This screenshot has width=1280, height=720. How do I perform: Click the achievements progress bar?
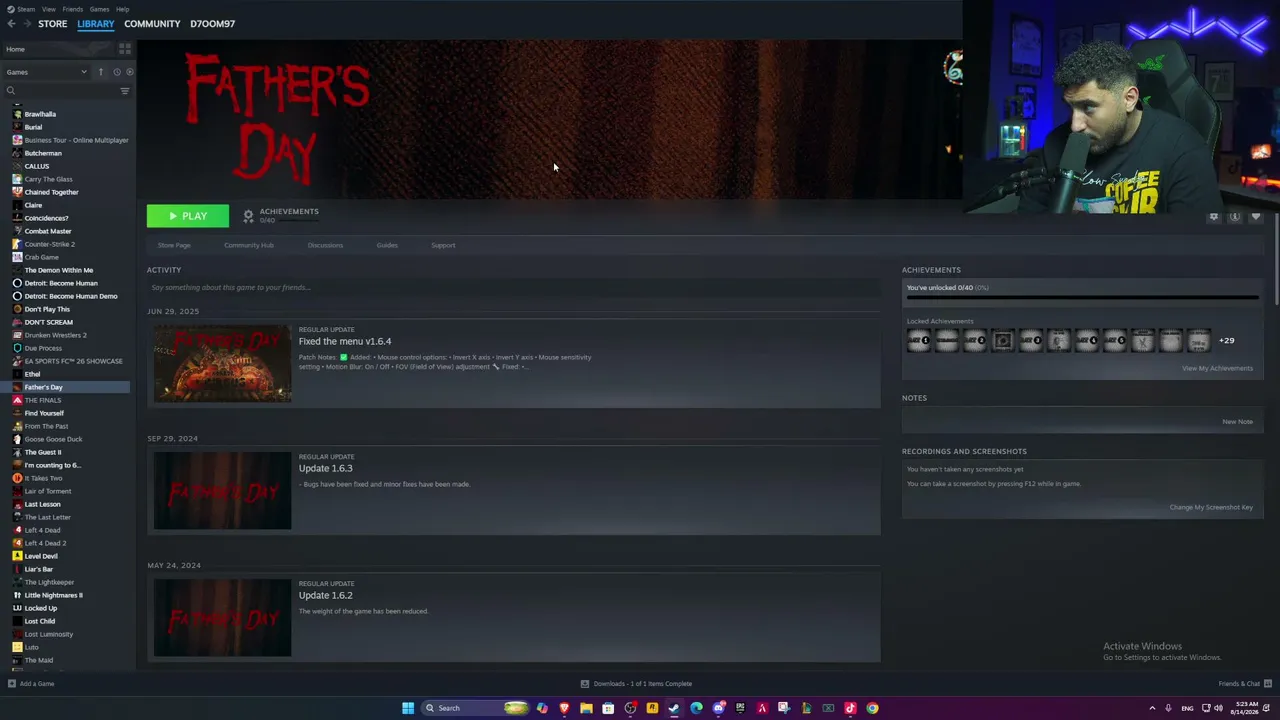(1082, 297)
